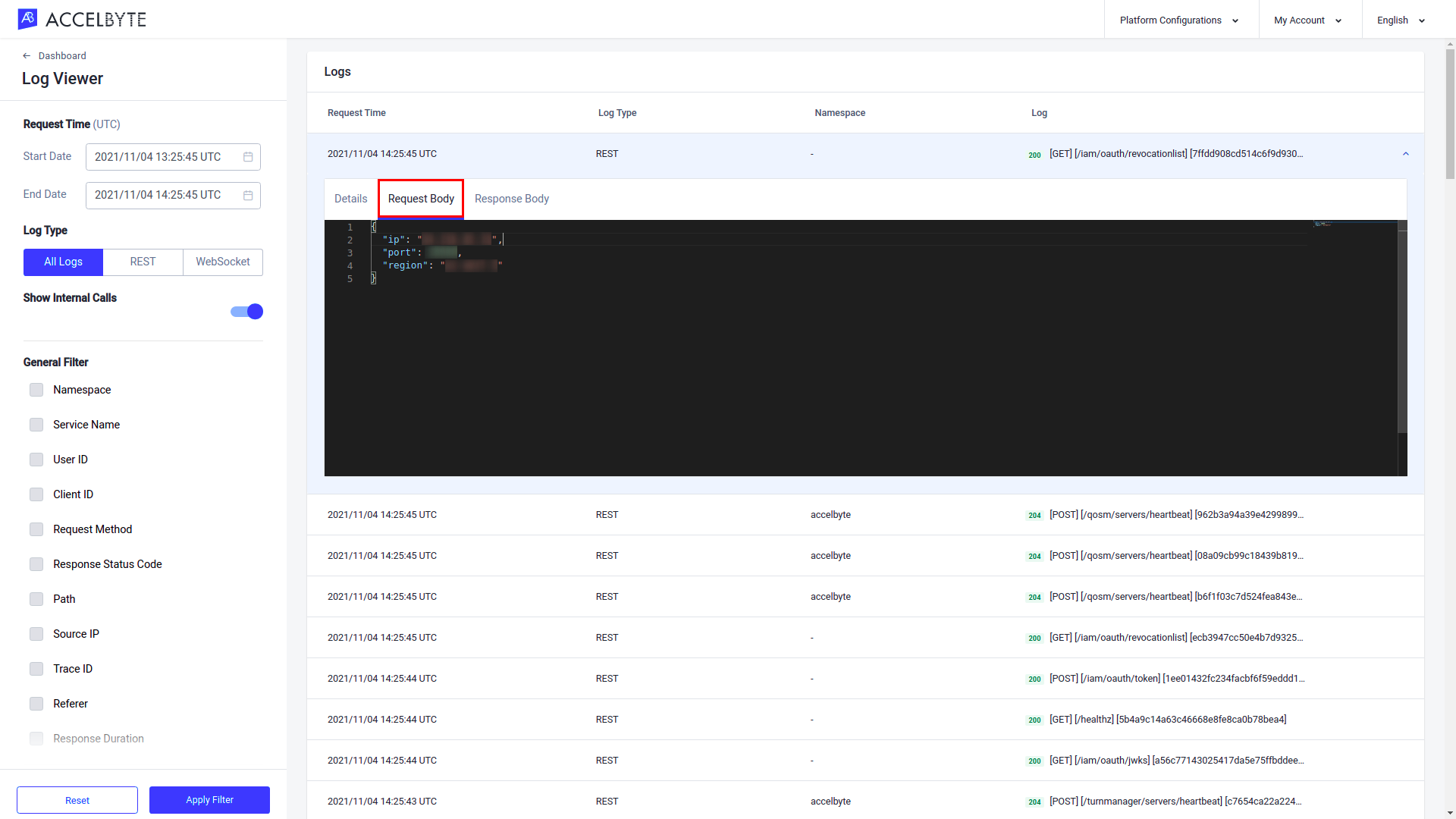This screenshot has width=1456, height=819.
Task: Enable the User ID general filter checkbox
Action: pyautogui.click(x=36, y=459)
